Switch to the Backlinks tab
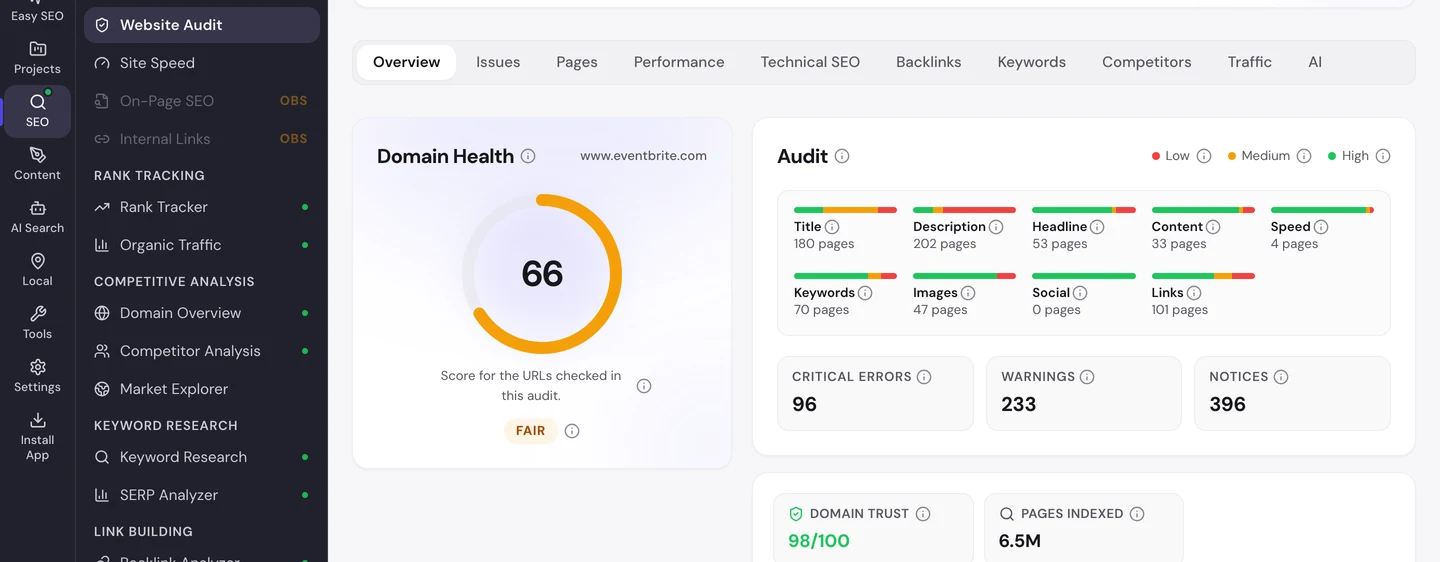Screen dimensions: 1440x562 pos(929,62)
